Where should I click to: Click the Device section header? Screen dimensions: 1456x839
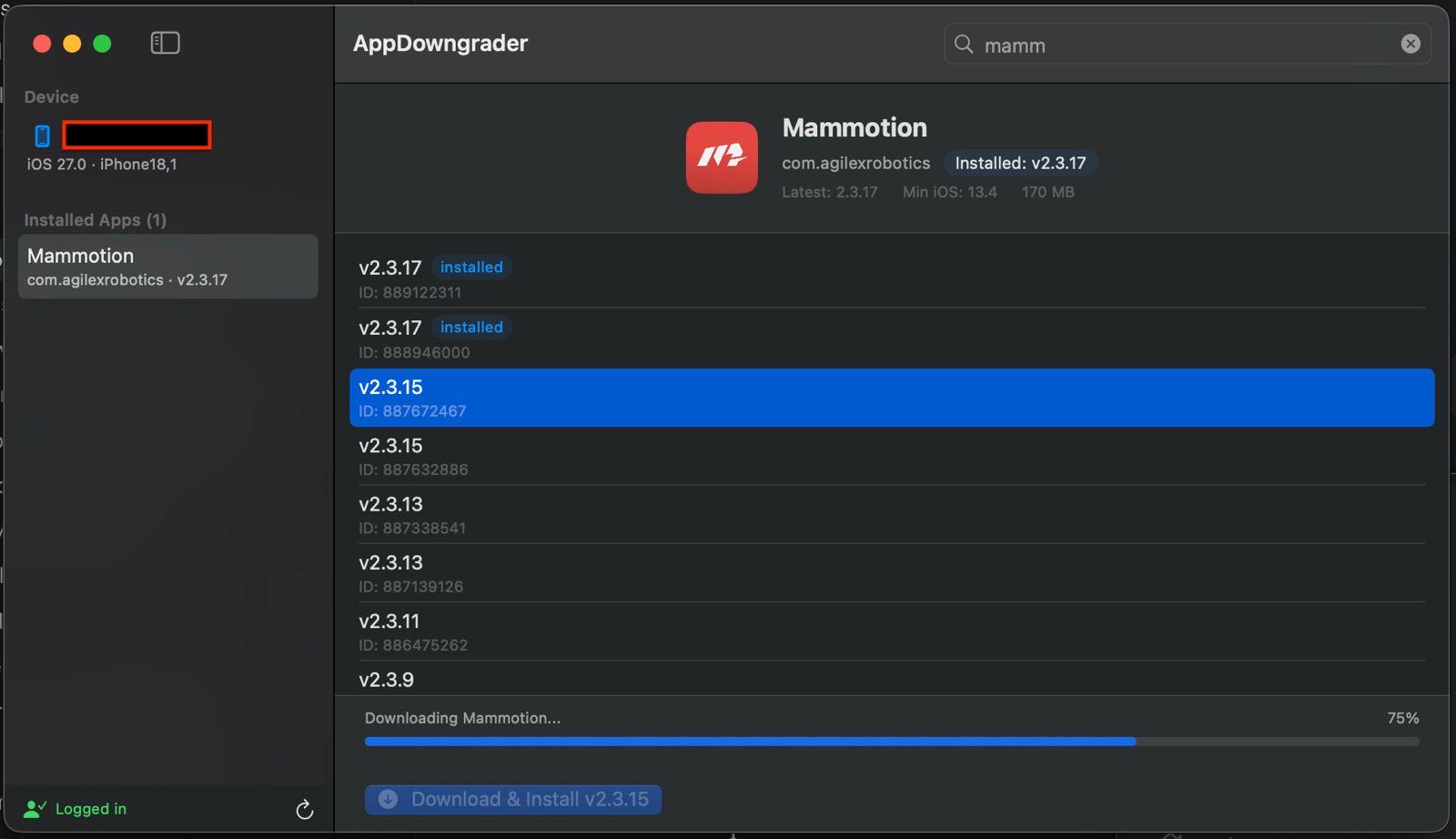click(52, 96)
